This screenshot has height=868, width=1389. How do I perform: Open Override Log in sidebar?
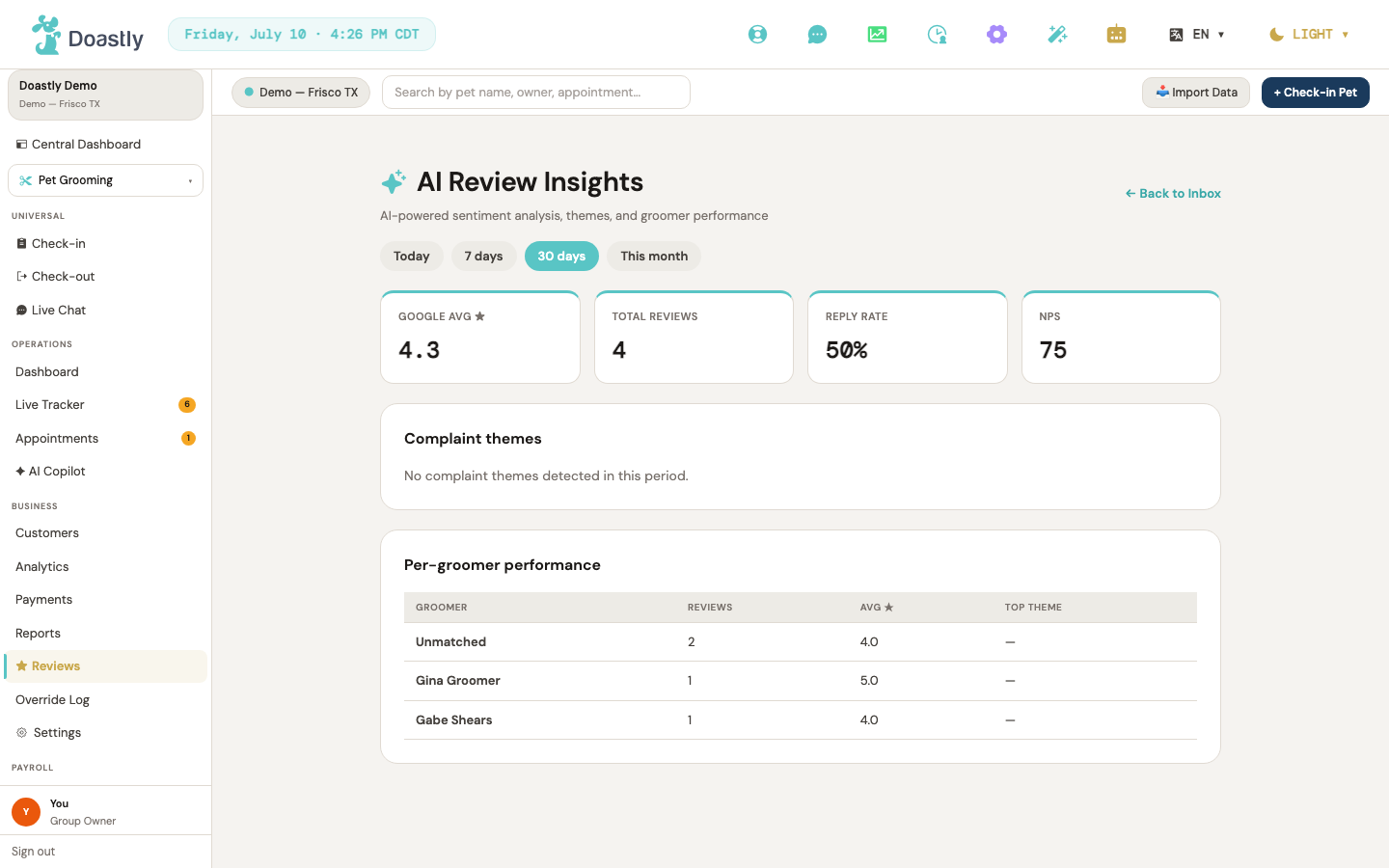[105, 700]
